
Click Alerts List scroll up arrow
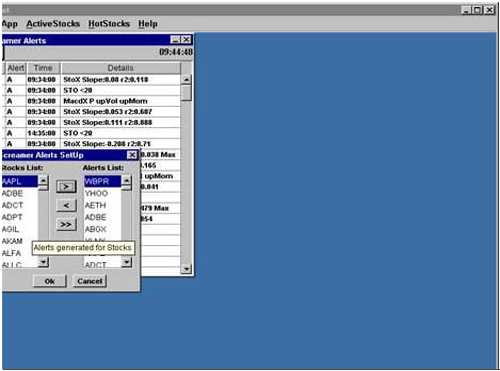[126, 180]
